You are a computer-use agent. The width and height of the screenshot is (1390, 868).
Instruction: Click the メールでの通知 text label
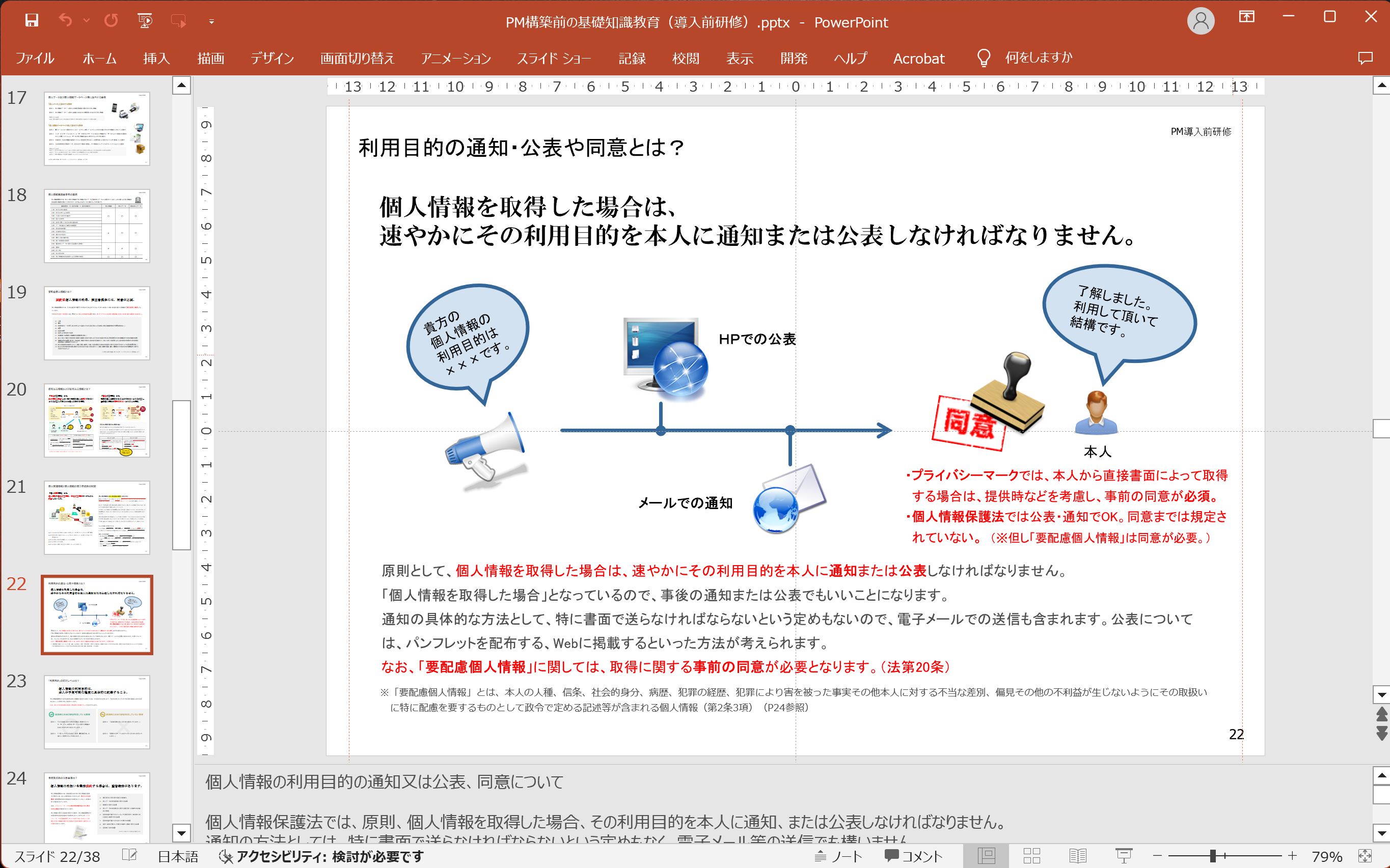(685, 503)
